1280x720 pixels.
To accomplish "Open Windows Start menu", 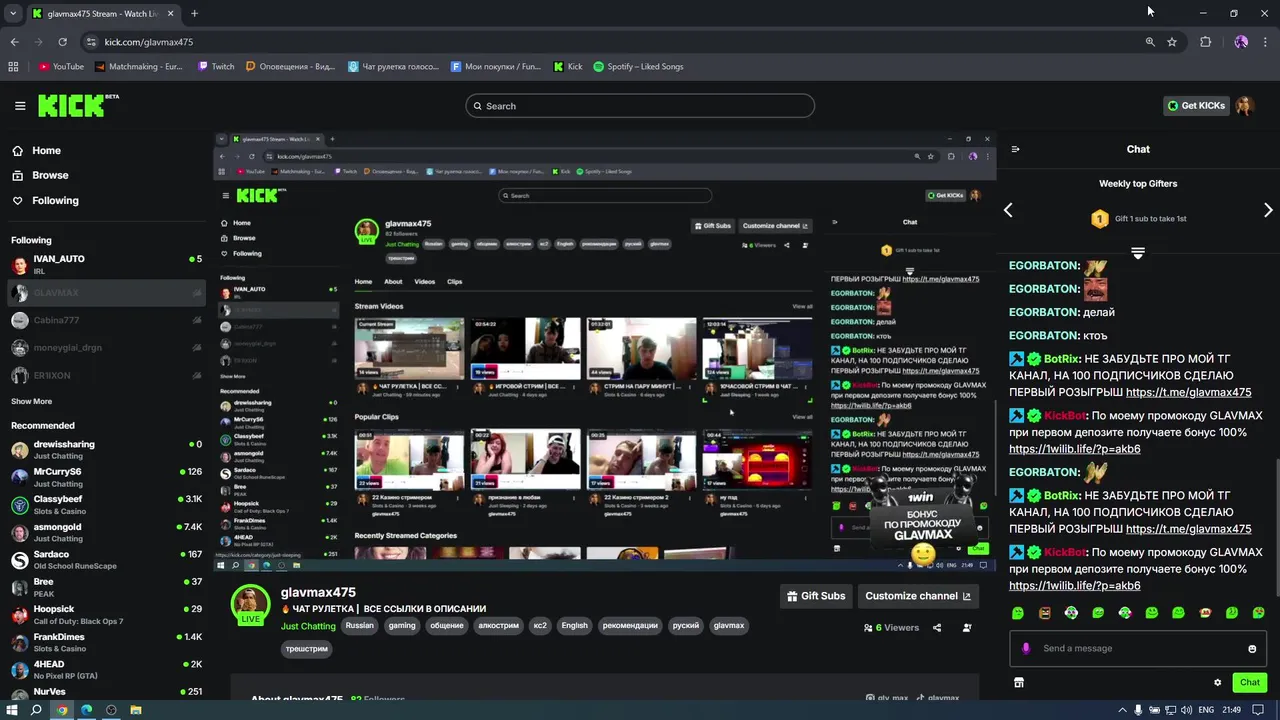I will [x=12, y=710].
